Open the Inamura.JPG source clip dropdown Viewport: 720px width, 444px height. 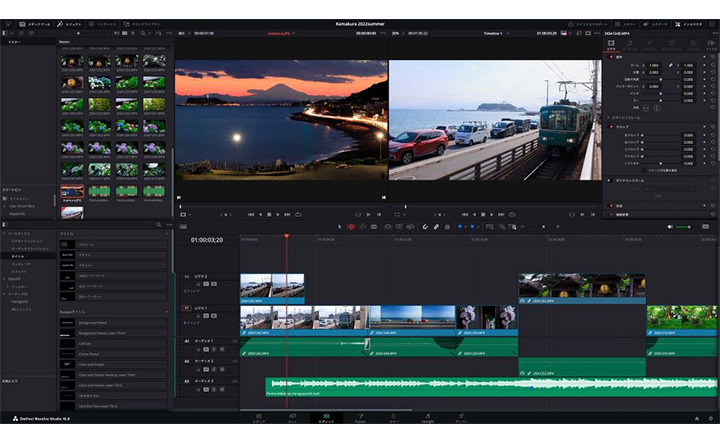tap(285, 32)
